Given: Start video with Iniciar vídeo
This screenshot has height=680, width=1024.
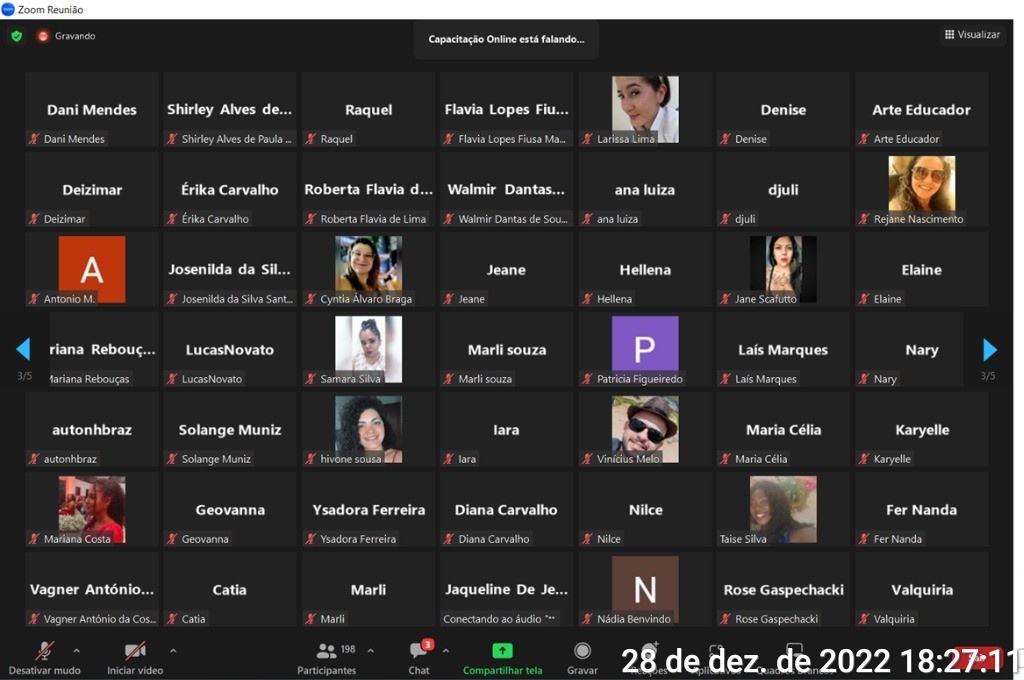Looking at the screenshot, I should coord(135,651).
